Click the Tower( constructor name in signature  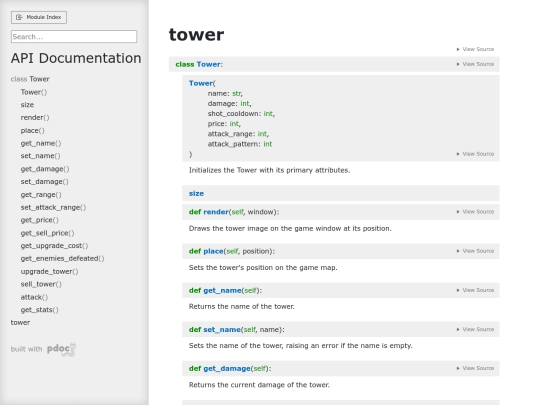point(201,83)
